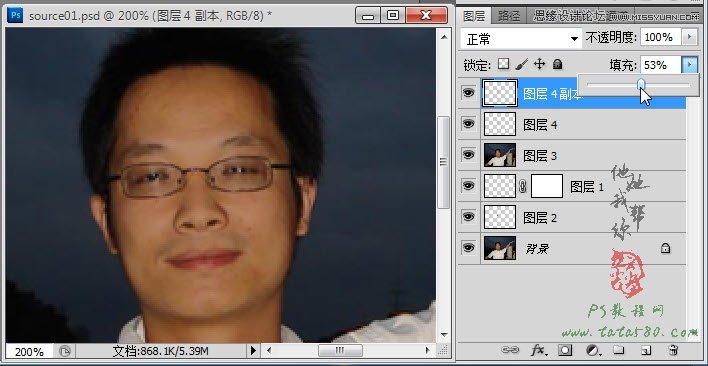Screen dimensions: 708x366
Task: Switch to the 图层 tab
Action: point(474,16)
